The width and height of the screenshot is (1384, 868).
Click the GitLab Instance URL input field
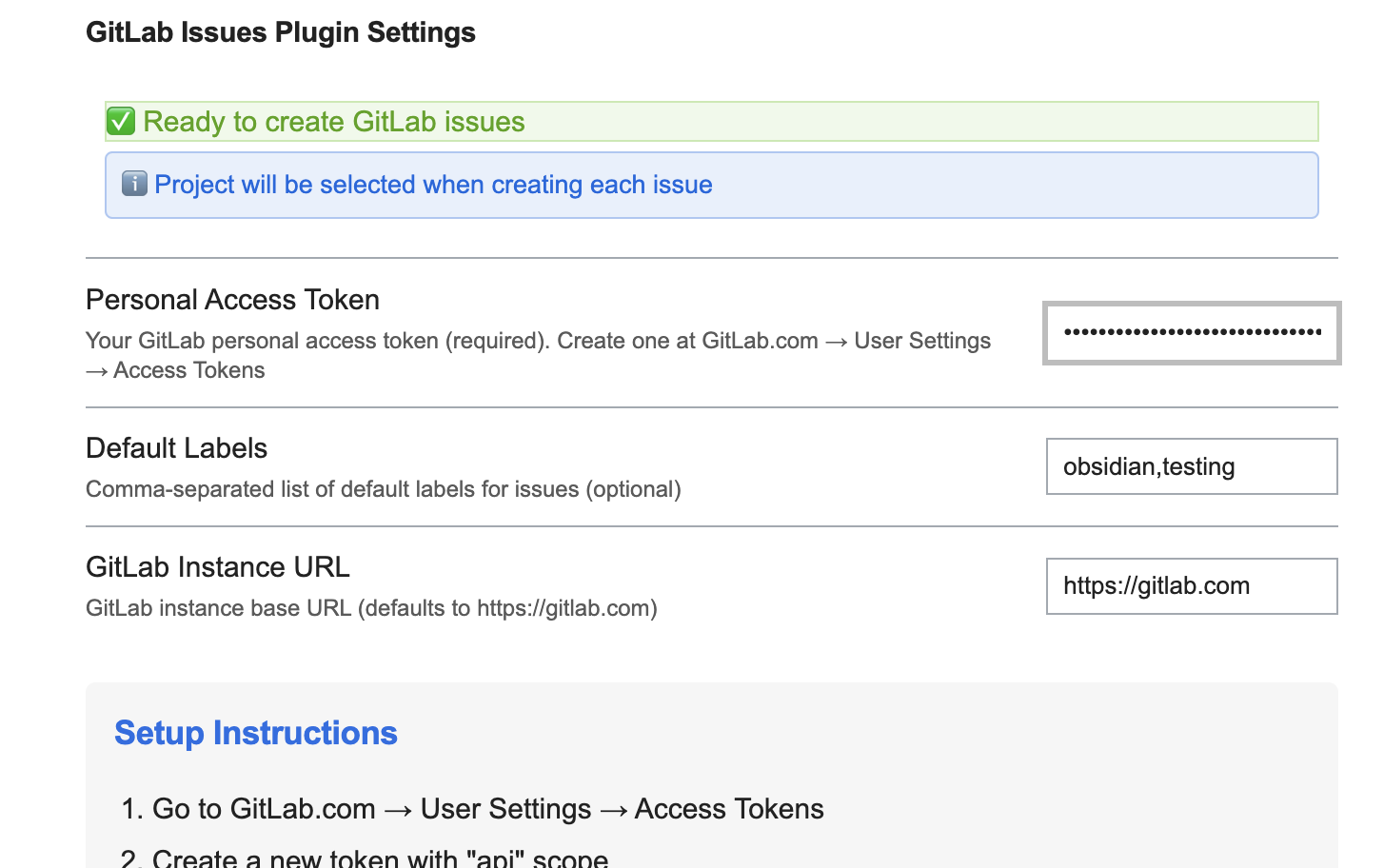1191,586
